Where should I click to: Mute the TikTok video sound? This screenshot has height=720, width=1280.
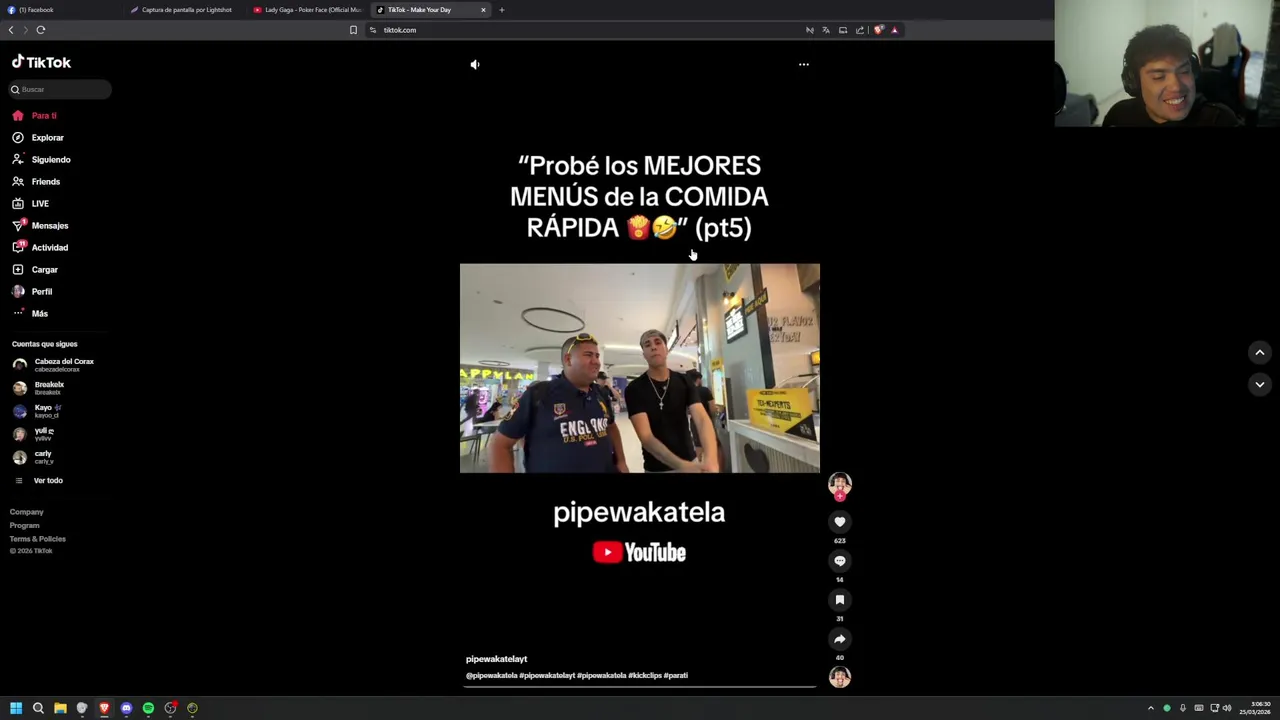(x=475, y=64)
